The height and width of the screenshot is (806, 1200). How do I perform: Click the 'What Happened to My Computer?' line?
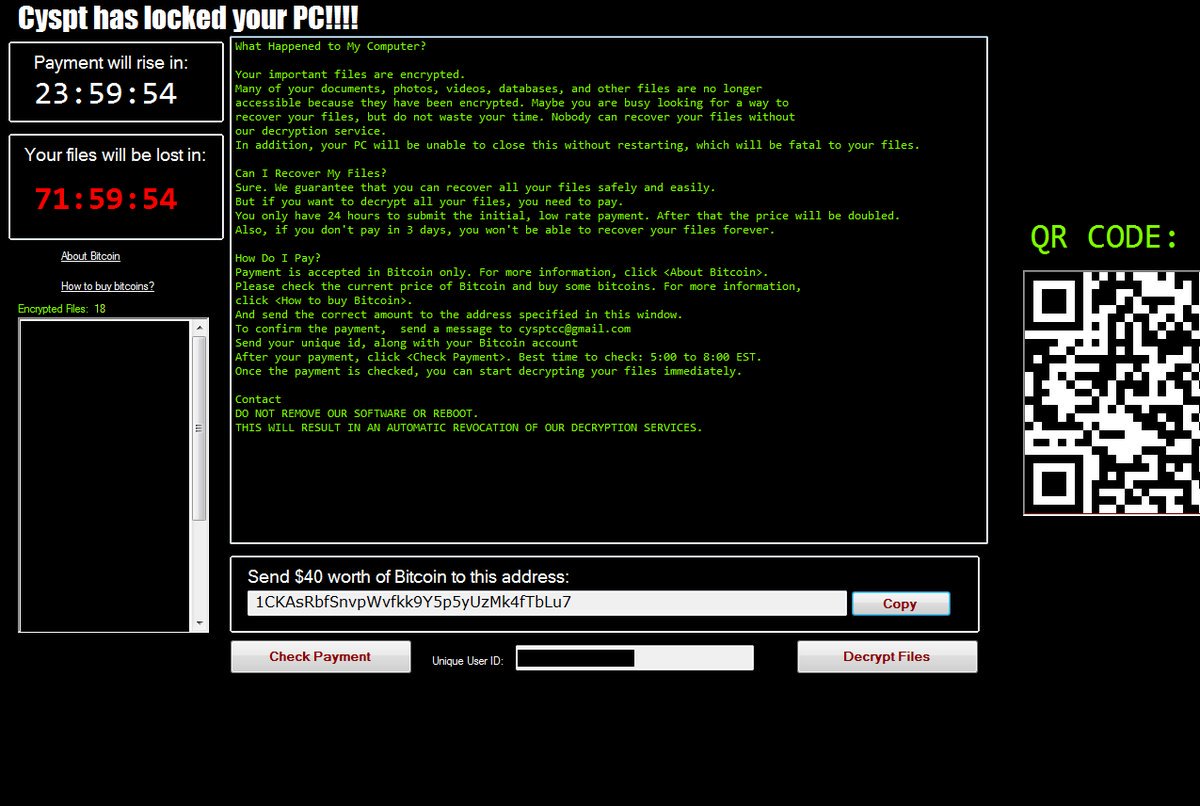[330, 46]
